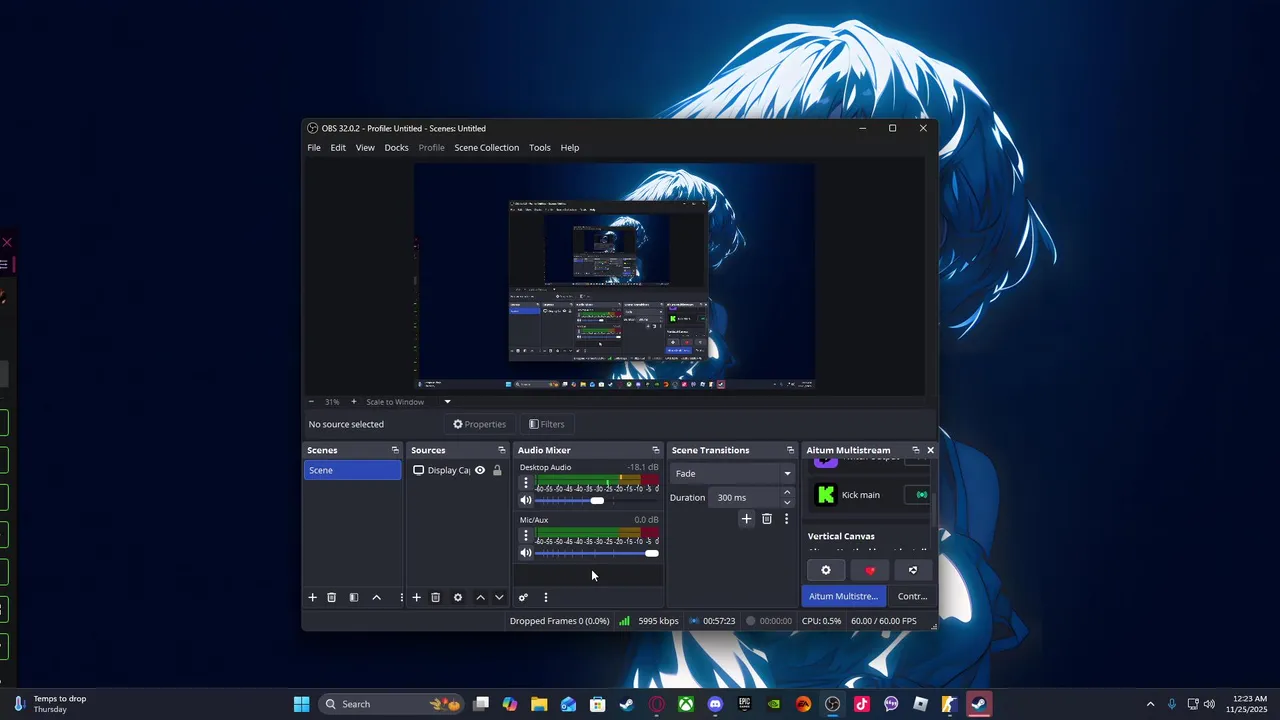Open advanced audio properties gears icon
The height and width of the screenshot is (720, 1280).
pos(523,597)
